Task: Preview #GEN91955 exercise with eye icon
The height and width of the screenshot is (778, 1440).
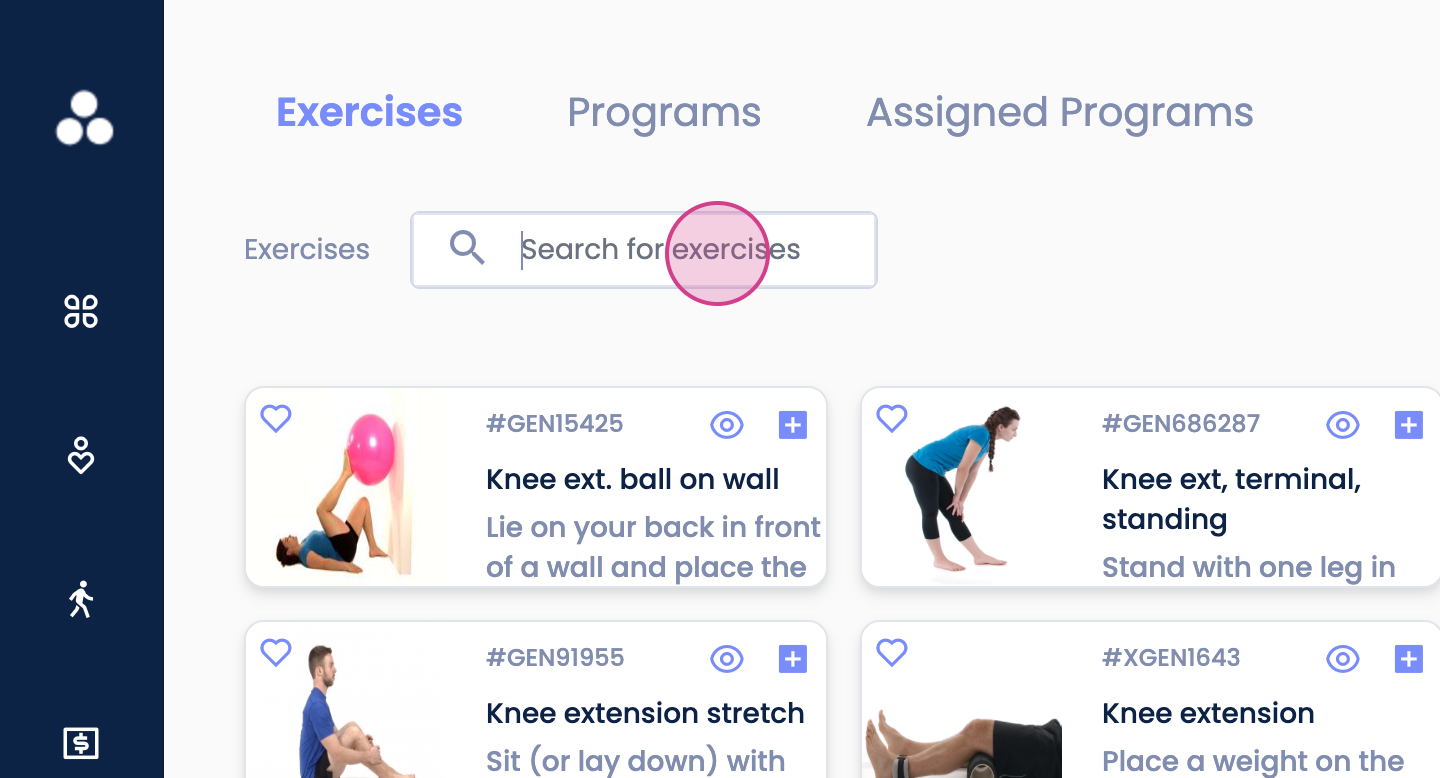Action: point(727,659)
